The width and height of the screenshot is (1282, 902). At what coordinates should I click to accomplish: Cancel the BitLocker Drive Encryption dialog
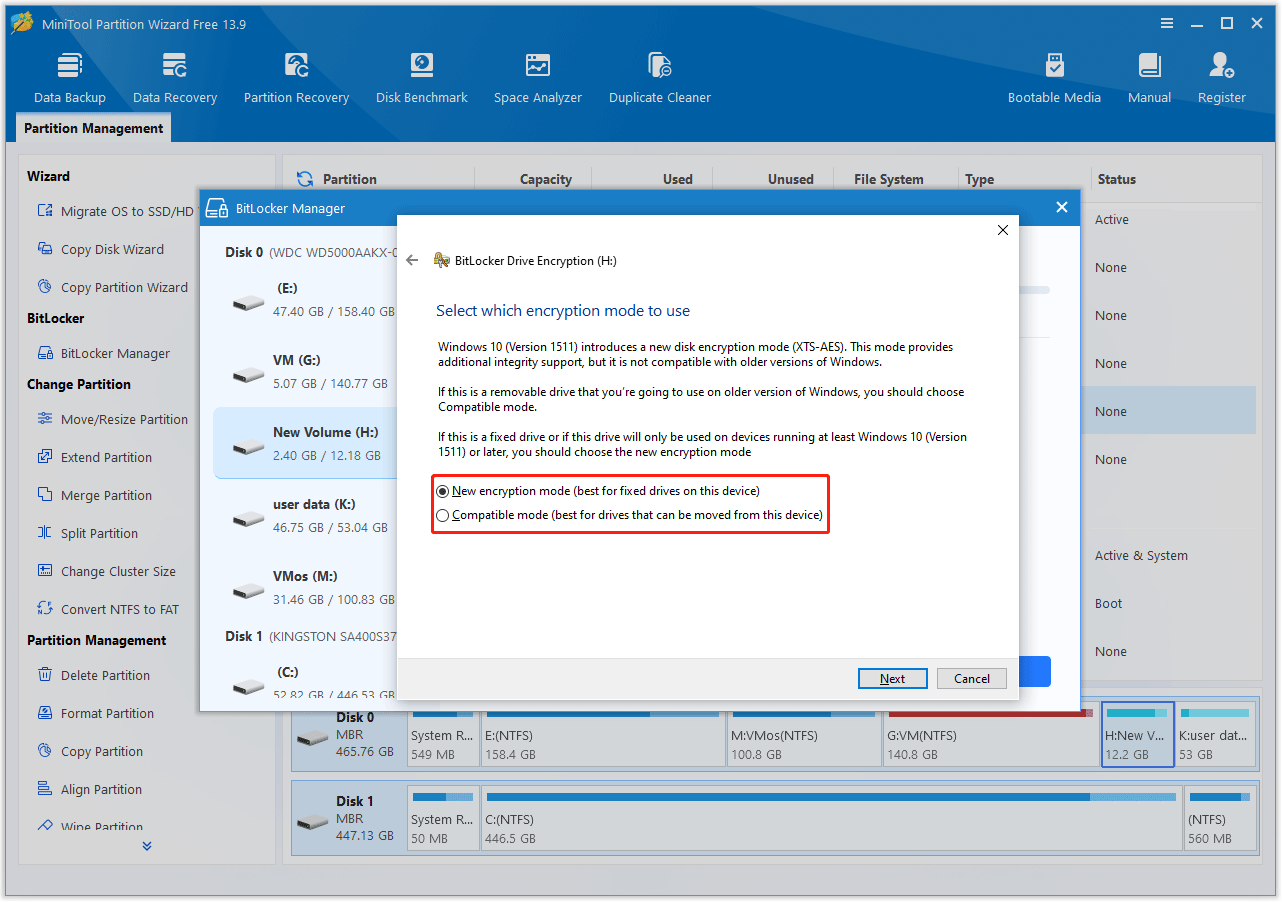pyautogui.click(x=972, y=678)
